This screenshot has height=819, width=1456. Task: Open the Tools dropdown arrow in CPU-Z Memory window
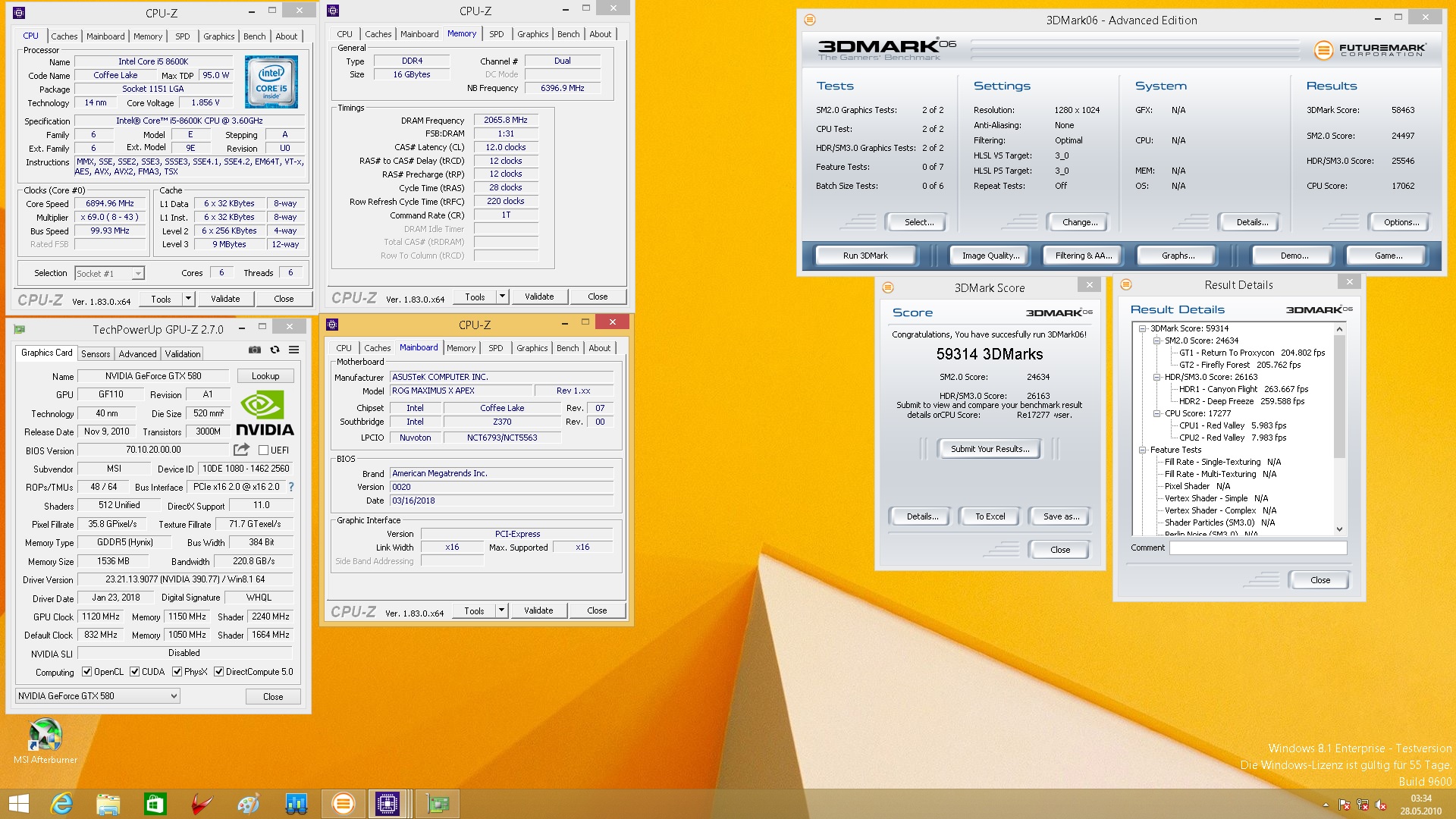502,297
